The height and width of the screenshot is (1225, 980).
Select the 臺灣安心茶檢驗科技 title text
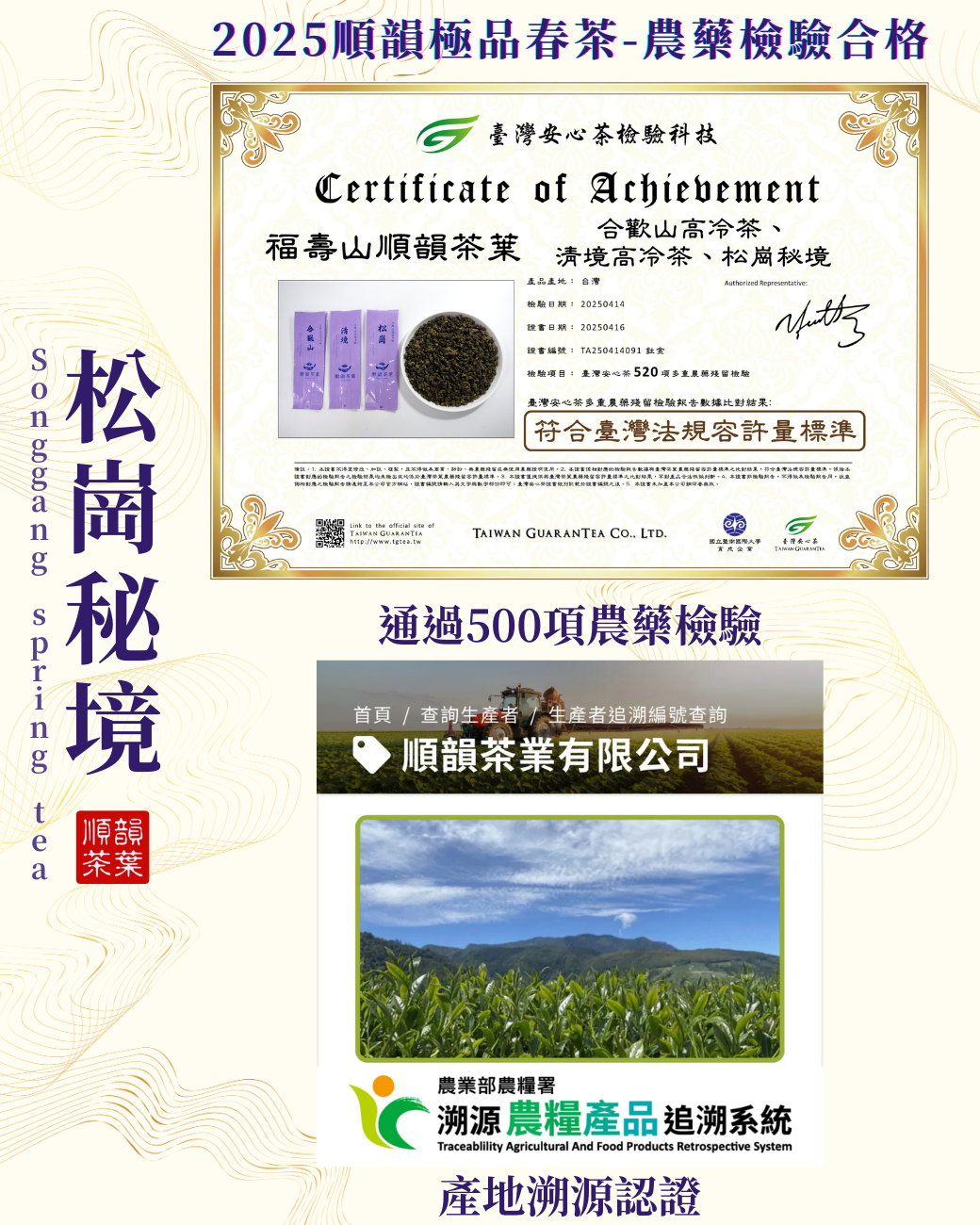click(603, 135)
